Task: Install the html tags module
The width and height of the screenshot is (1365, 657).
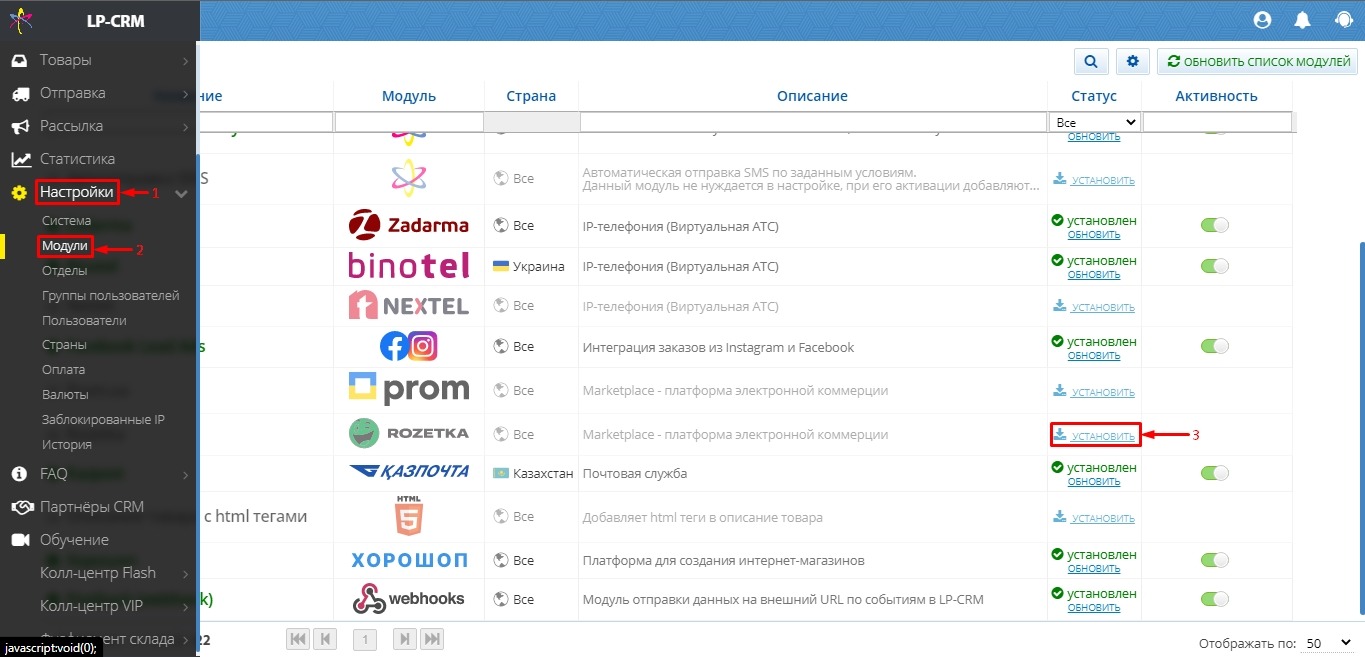Action: coord(1094,518)
